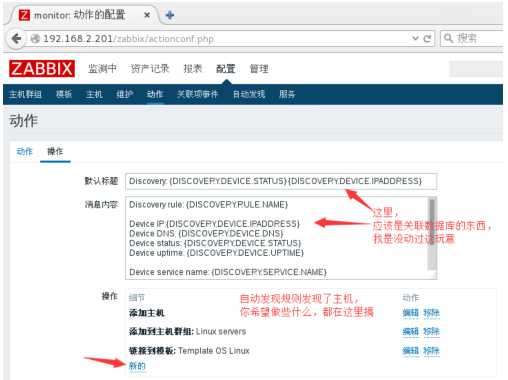Go to 主机 submenu
The width and height of the screenshot is (508, 380).
click(94, 94)
